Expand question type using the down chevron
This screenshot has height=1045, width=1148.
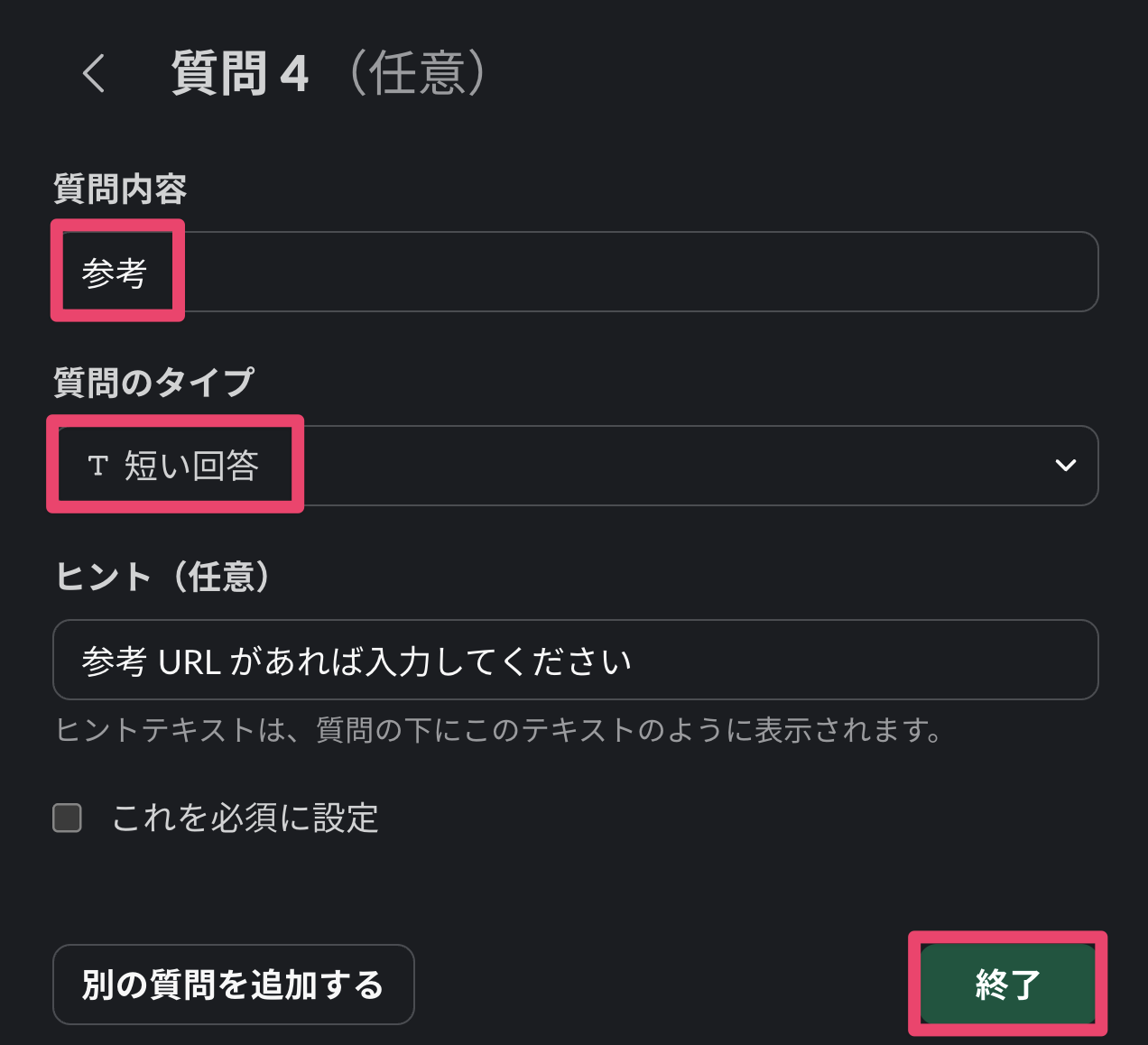coord(1065,466)
